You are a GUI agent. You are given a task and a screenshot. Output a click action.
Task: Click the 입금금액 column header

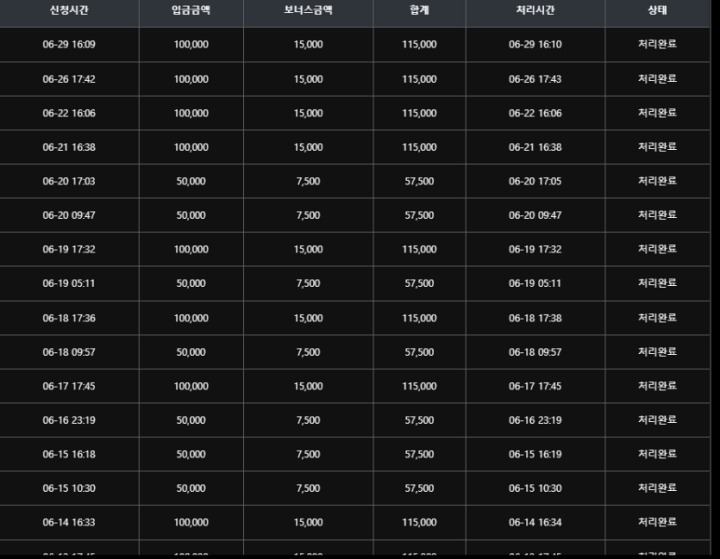click(x=191, y=11)
